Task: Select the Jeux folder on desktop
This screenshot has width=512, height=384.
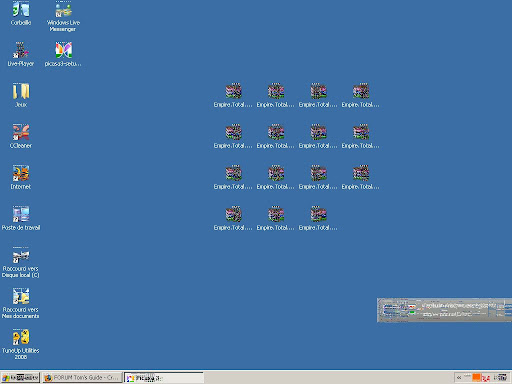Action: tap(21, 95)
